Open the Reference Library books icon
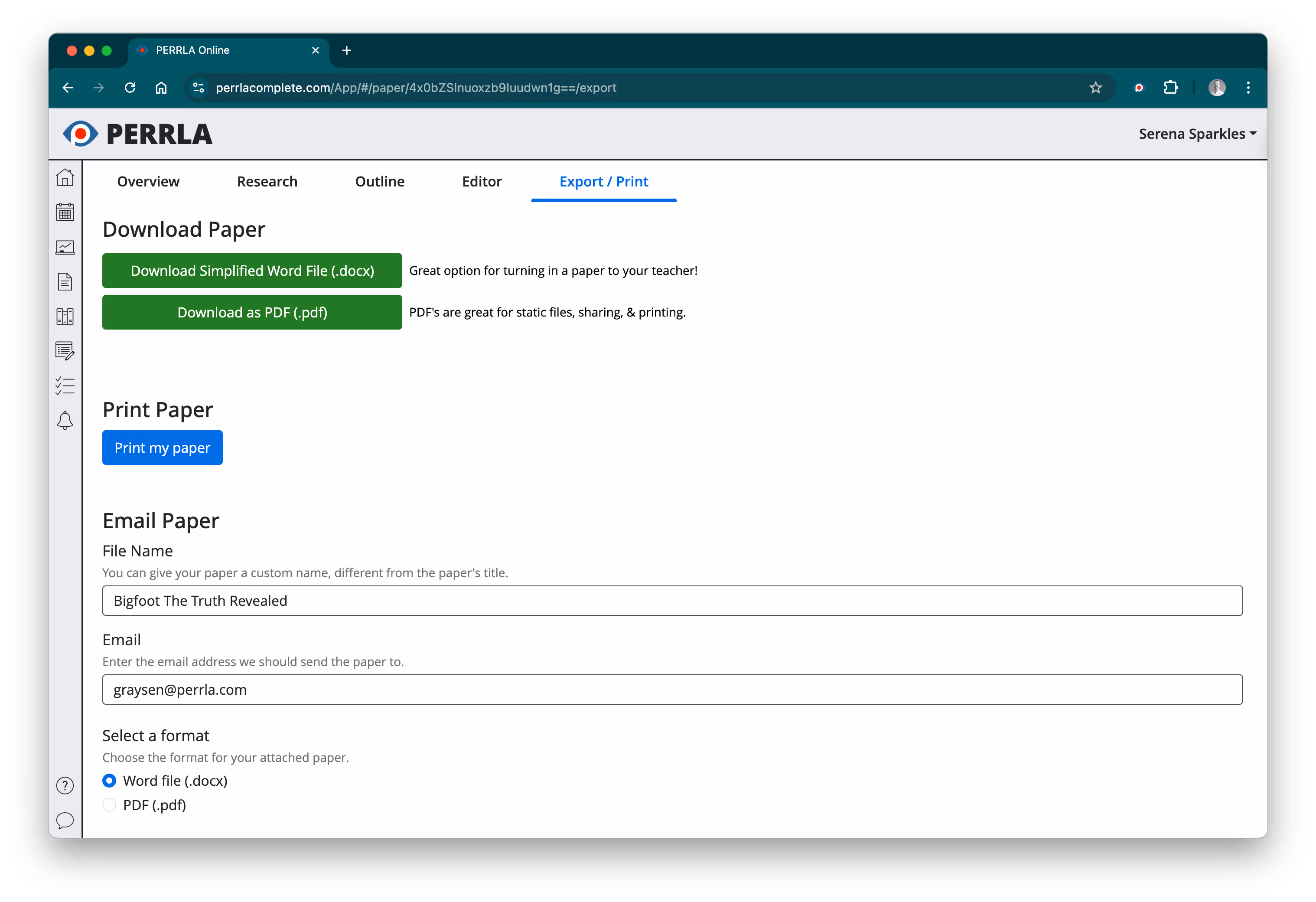This screenshot has height=902, width=1316. tap(65, 316)
